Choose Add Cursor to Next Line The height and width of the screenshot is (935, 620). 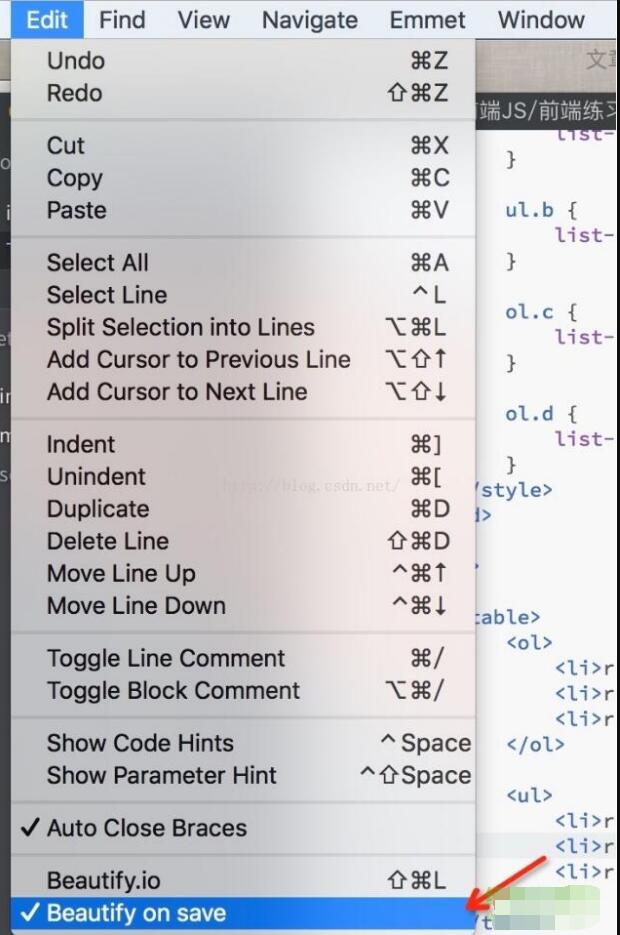pyautogui.click(x=177, y=391)
